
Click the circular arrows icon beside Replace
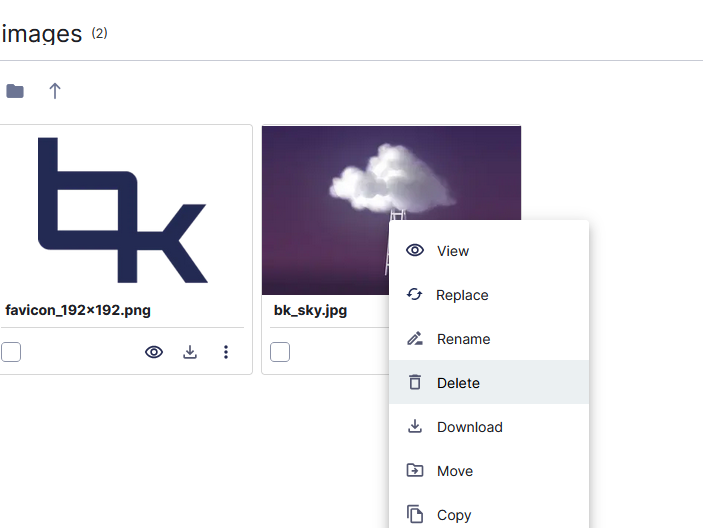415,295
